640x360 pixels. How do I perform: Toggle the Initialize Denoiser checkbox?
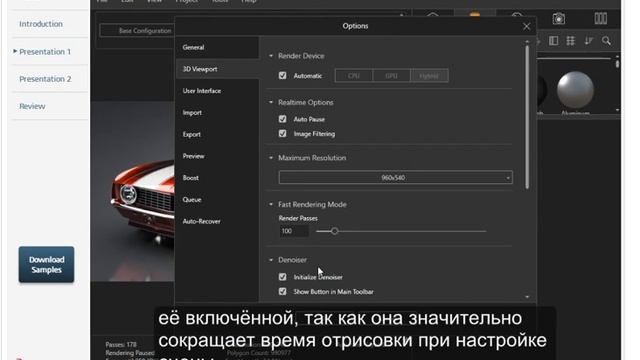click(x=282, y=277)
